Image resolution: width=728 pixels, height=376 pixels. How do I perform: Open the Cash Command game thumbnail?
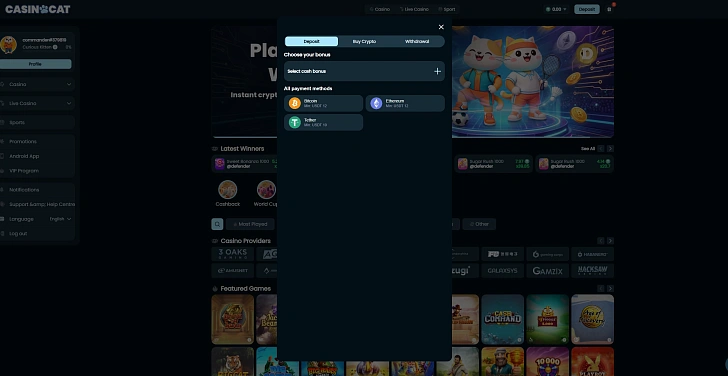click(502, 319)
